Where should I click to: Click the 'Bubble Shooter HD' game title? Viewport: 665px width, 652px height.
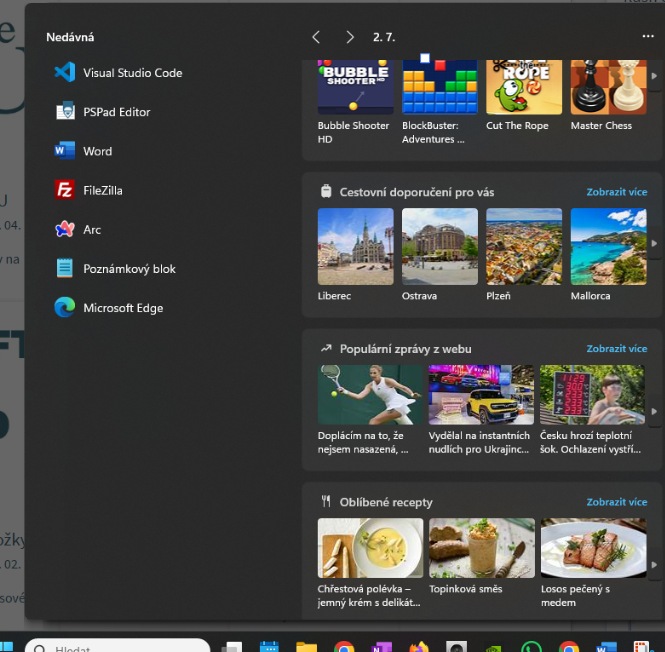tap(353, 132)
